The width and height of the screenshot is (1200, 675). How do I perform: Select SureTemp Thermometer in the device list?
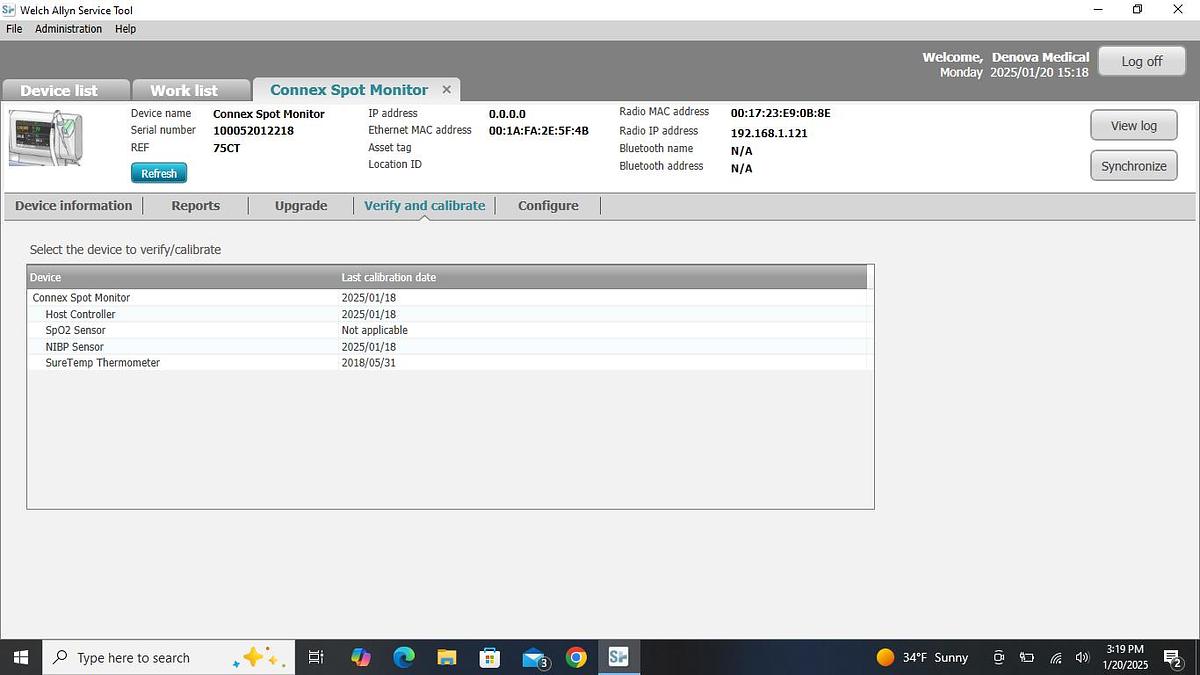tap(102, 363)
